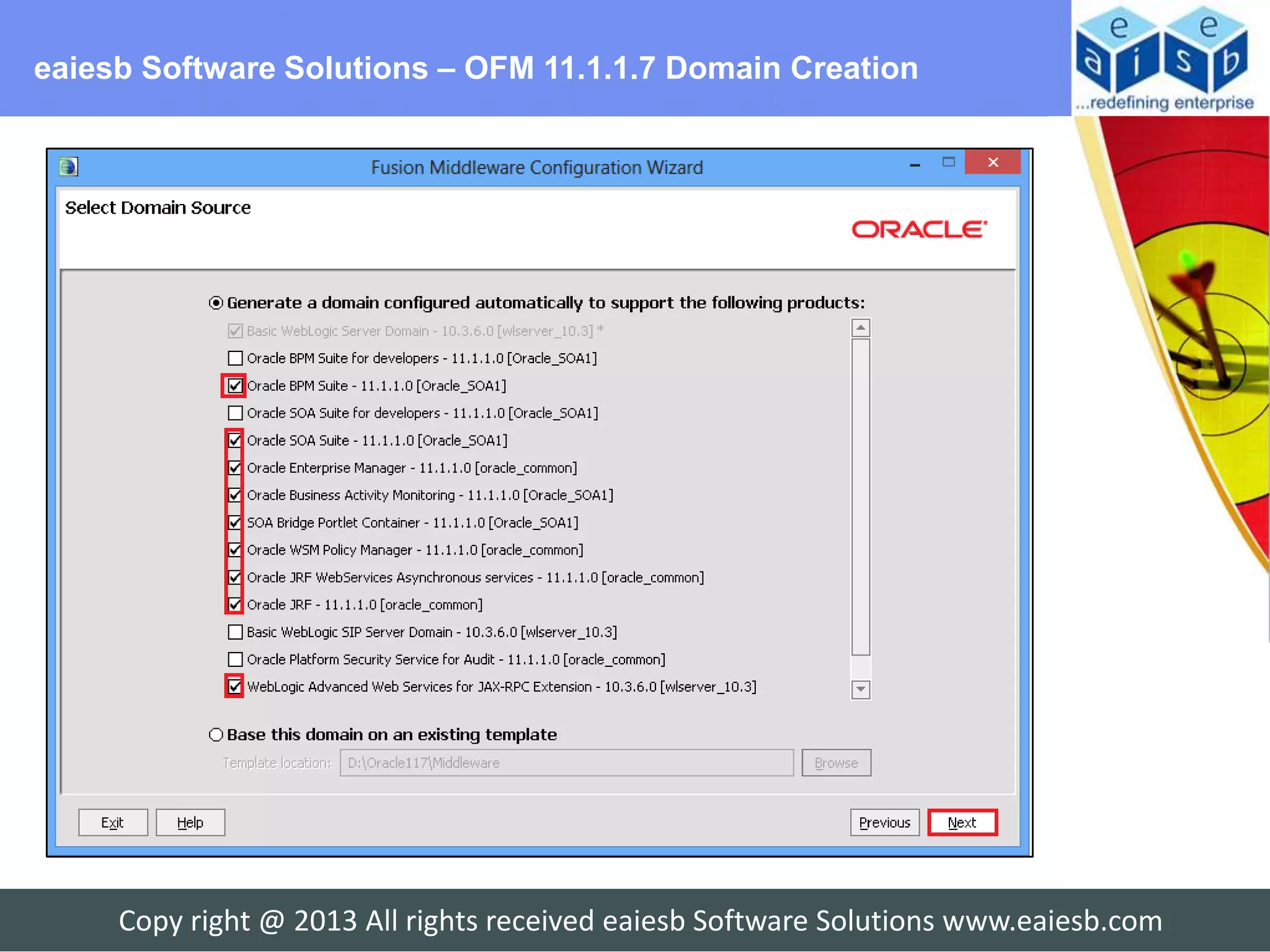Click the wizard window globe icon
Image resolution: width=1270 pixels, height=952 pixels.
pyautogui.click(x=68, y=167)
